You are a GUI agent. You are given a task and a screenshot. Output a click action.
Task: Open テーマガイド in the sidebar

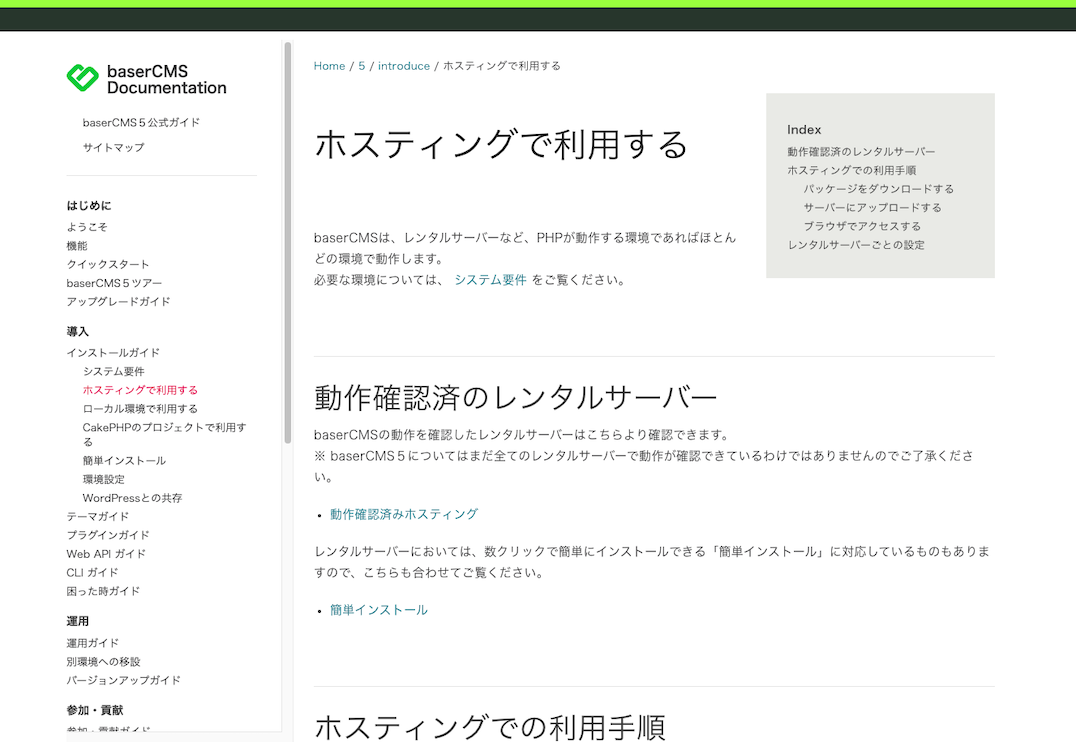click(x=97, y=516)
